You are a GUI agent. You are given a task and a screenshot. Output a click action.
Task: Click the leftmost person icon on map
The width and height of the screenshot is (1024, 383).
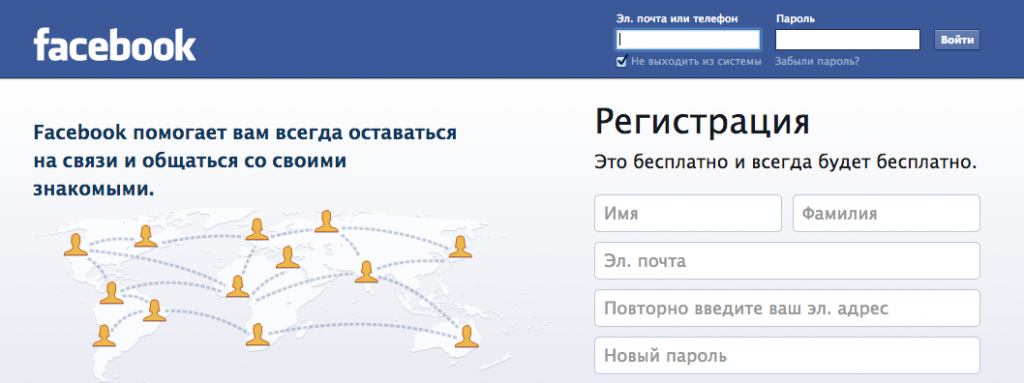click(x=76, y=244)
